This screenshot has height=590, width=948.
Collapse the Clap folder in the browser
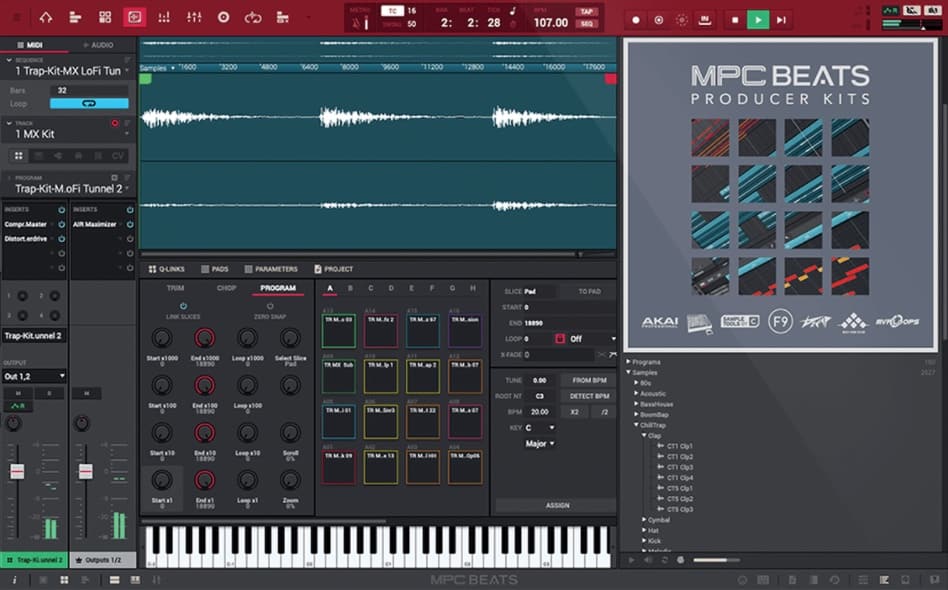[x=644, y=435]
